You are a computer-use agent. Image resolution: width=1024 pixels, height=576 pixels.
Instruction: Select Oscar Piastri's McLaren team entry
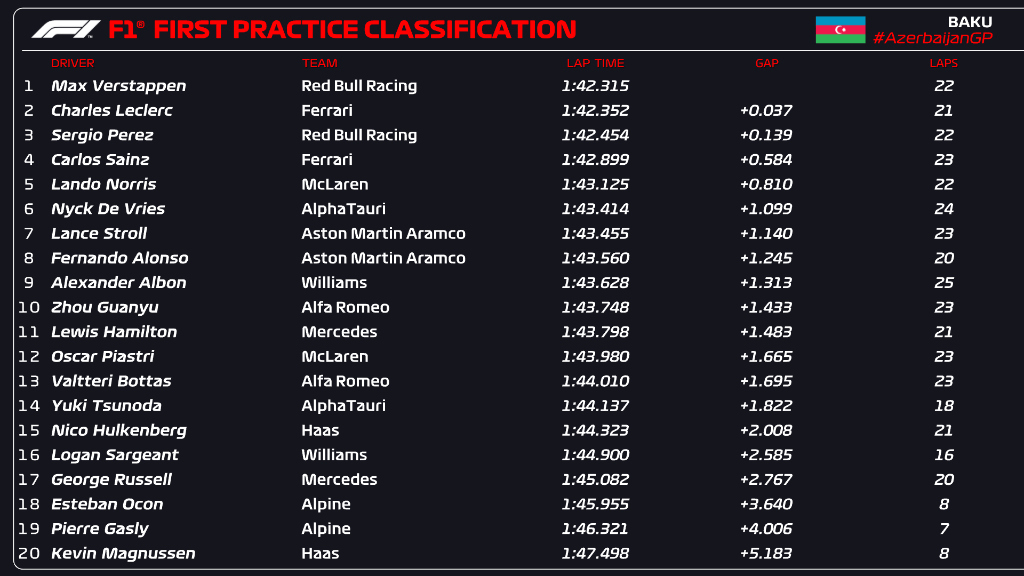pos(334,357)
